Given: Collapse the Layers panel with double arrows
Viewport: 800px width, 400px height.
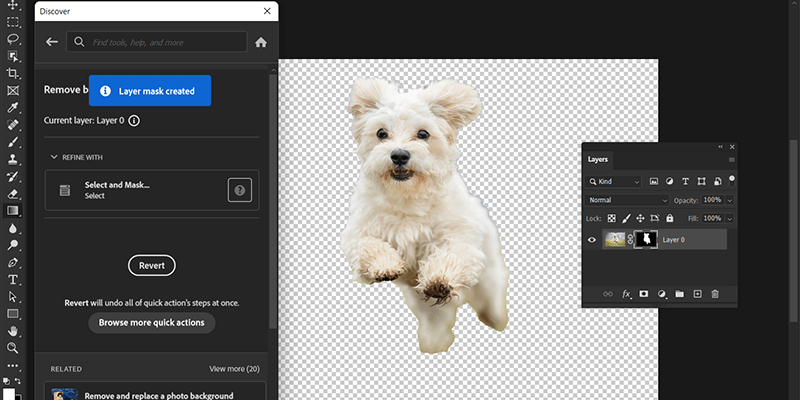Looking at the screenshot, I should pos(720,147).
